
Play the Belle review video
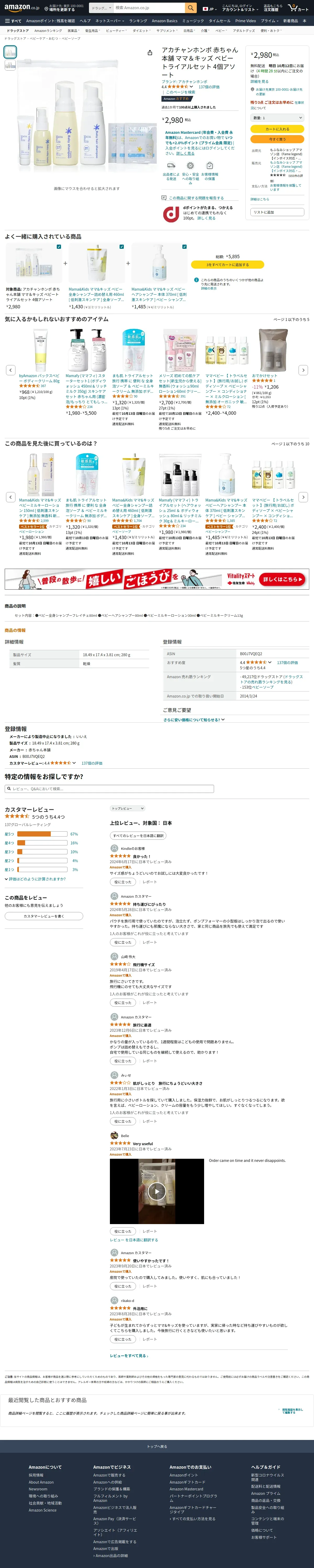coord(157,1191)
